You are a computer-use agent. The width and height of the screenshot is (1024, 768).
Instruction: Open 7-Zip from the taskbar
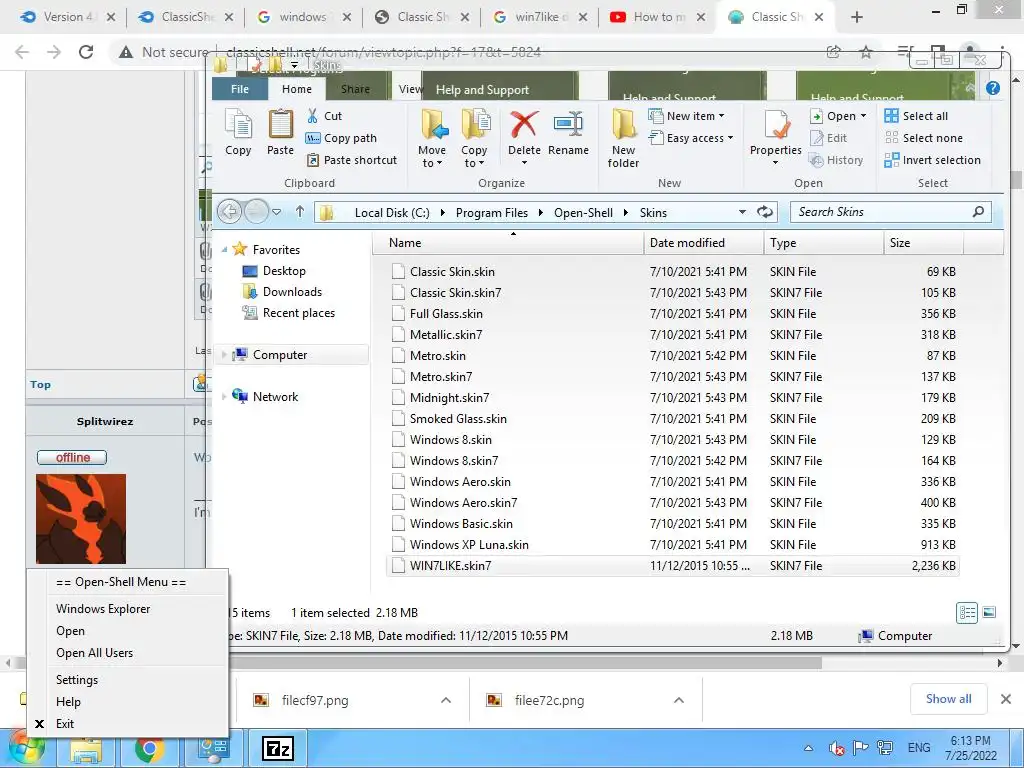(x=278, y=749)
